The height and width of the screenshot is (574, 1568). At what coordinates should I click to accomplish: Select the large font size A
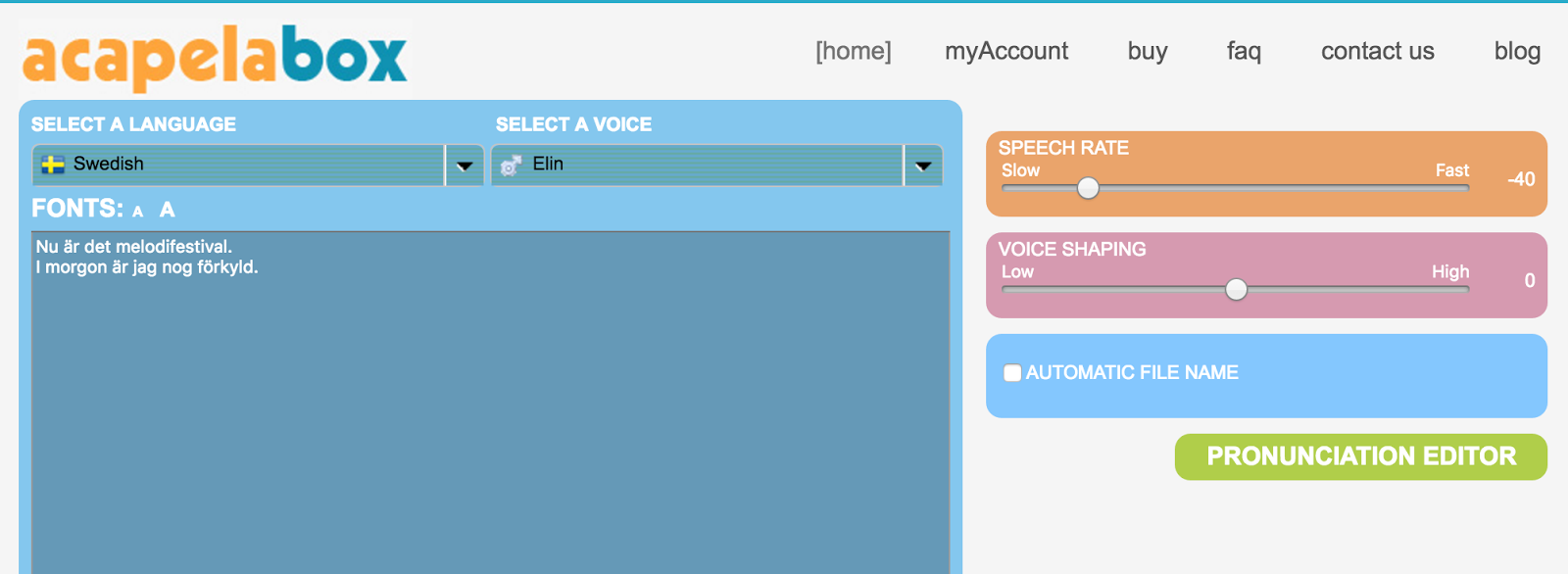pos(168,210)
